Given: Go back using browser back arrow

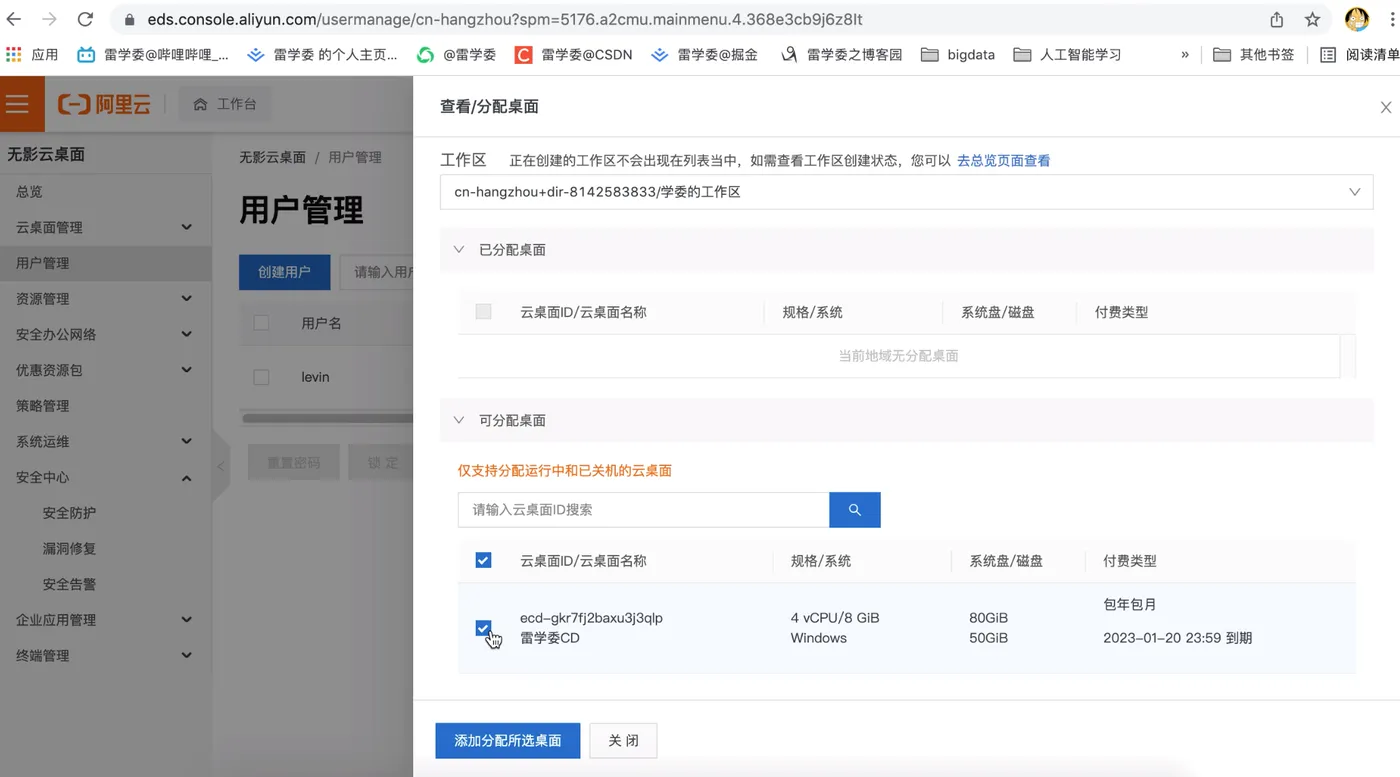Looking at the screenshot, I should tap(15, 19).
